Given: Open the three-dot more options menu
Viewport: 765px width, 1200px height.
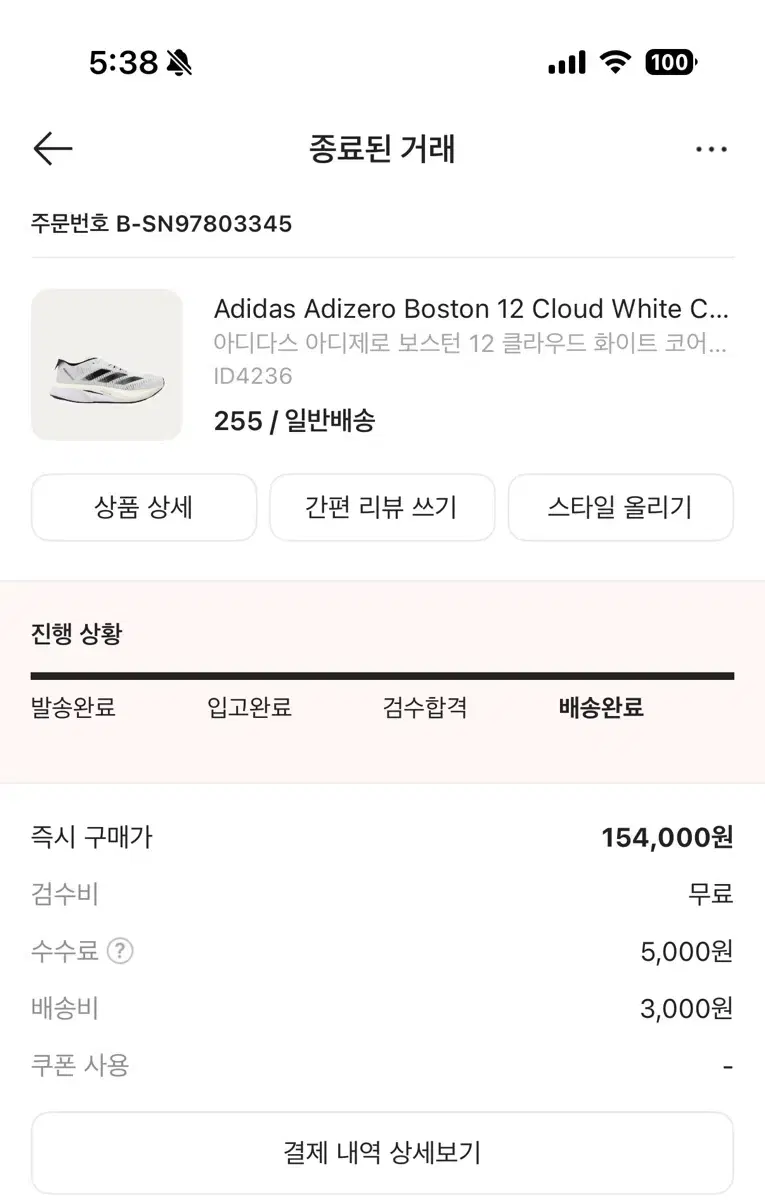Looking at the screenshot, I should click(711, 150).
